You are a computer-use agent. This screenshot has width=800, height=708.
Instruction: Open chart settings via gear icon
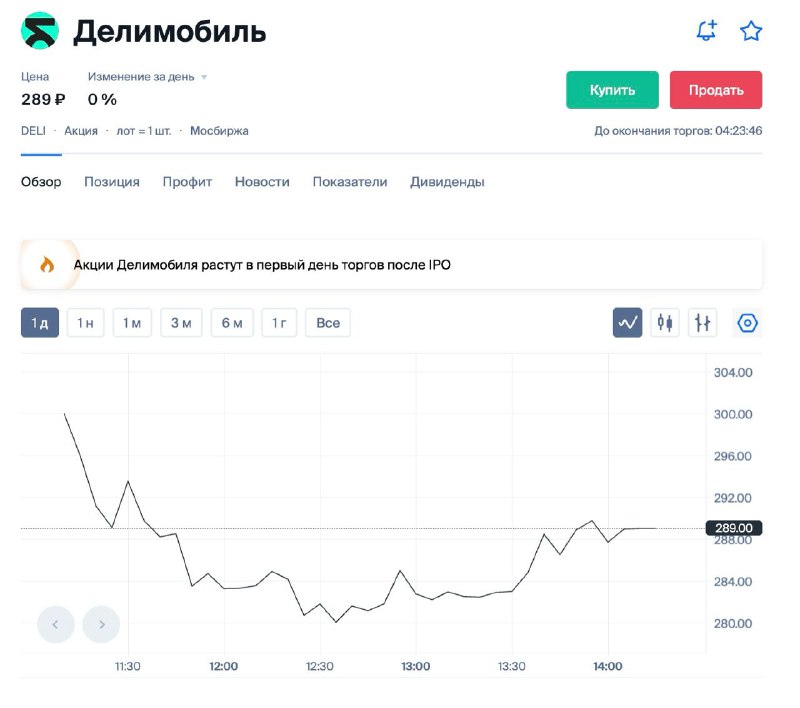coord(747,322)
